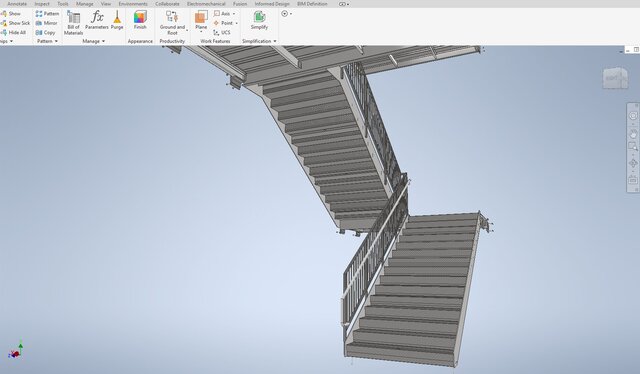Restore the document window in viewport

636,50
